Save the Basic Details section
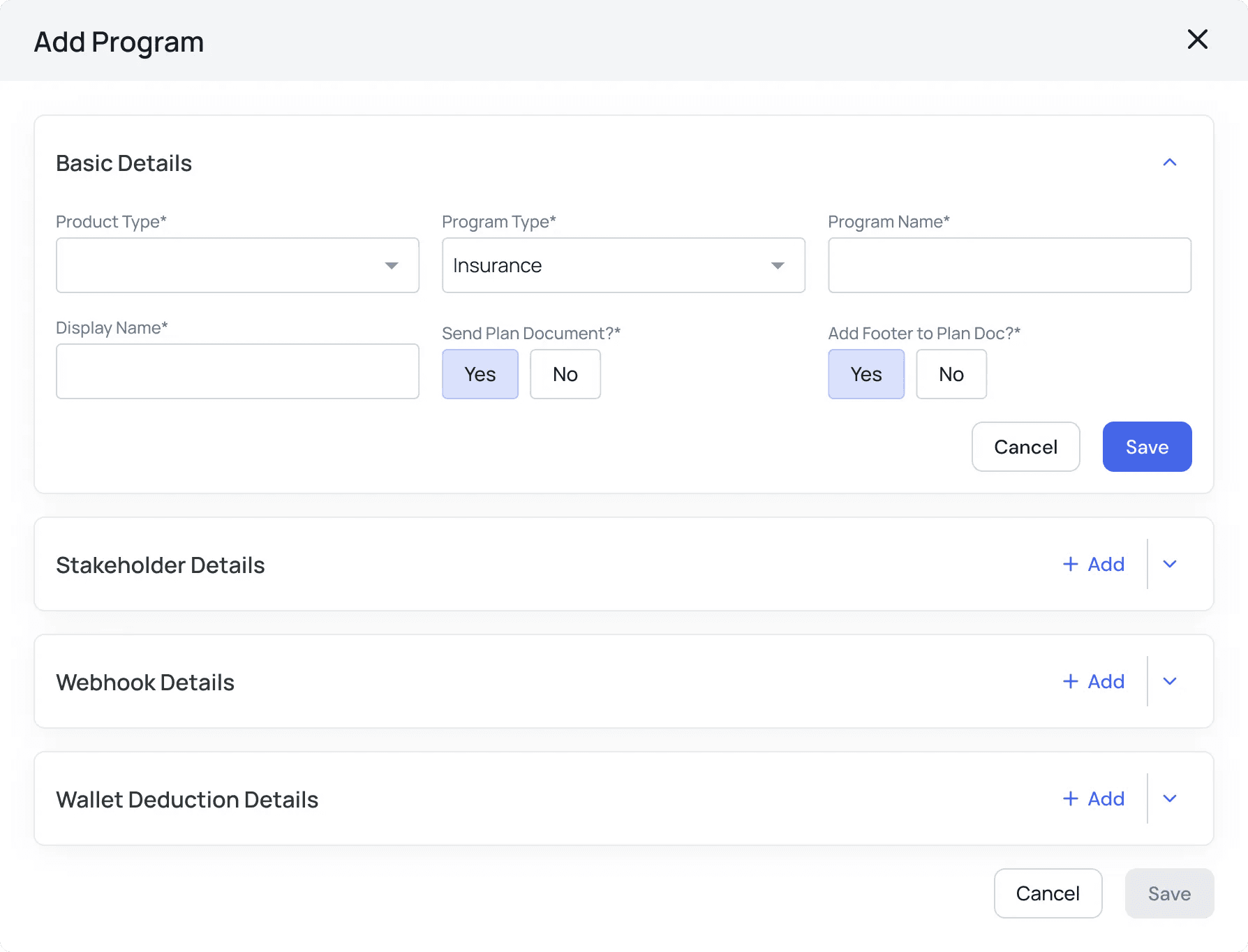Screen dimensions: 1248x952 (1147, 447)
